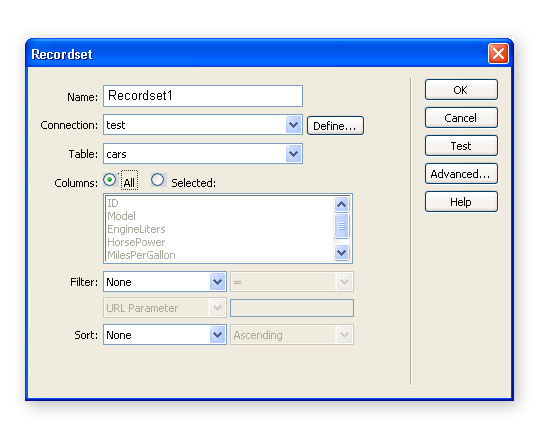Open Advanced recordset settings

pos(461,174)
